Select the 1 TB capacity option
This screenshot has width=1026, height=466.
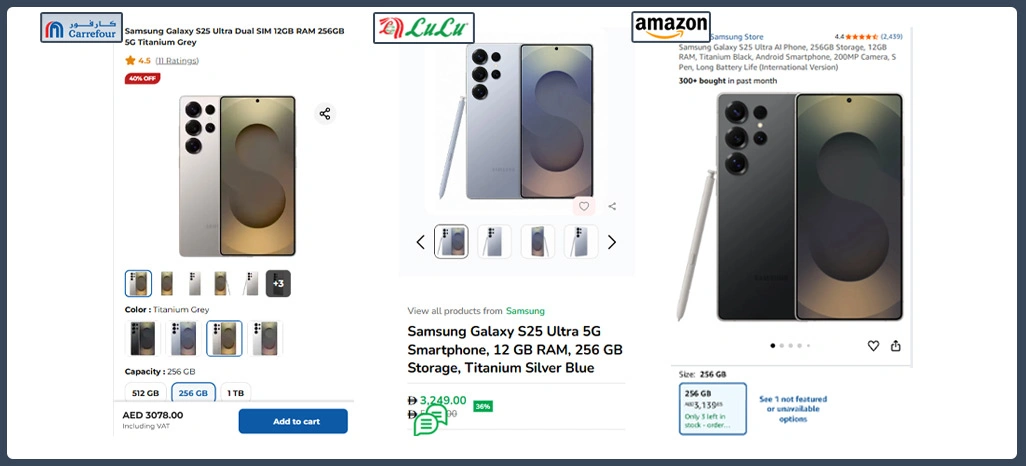point(235,393)
